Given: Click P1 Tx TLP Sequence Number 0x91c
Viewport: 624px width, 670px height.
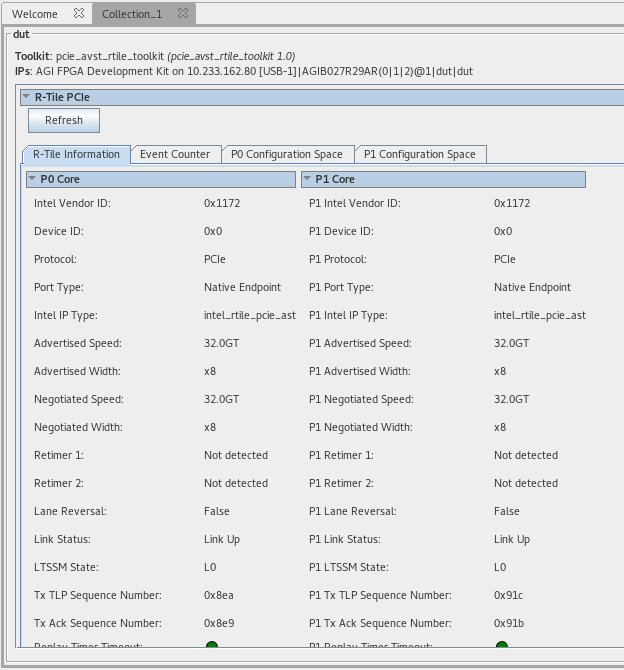Looking at the screenshot, I should [x=509, y=595].
